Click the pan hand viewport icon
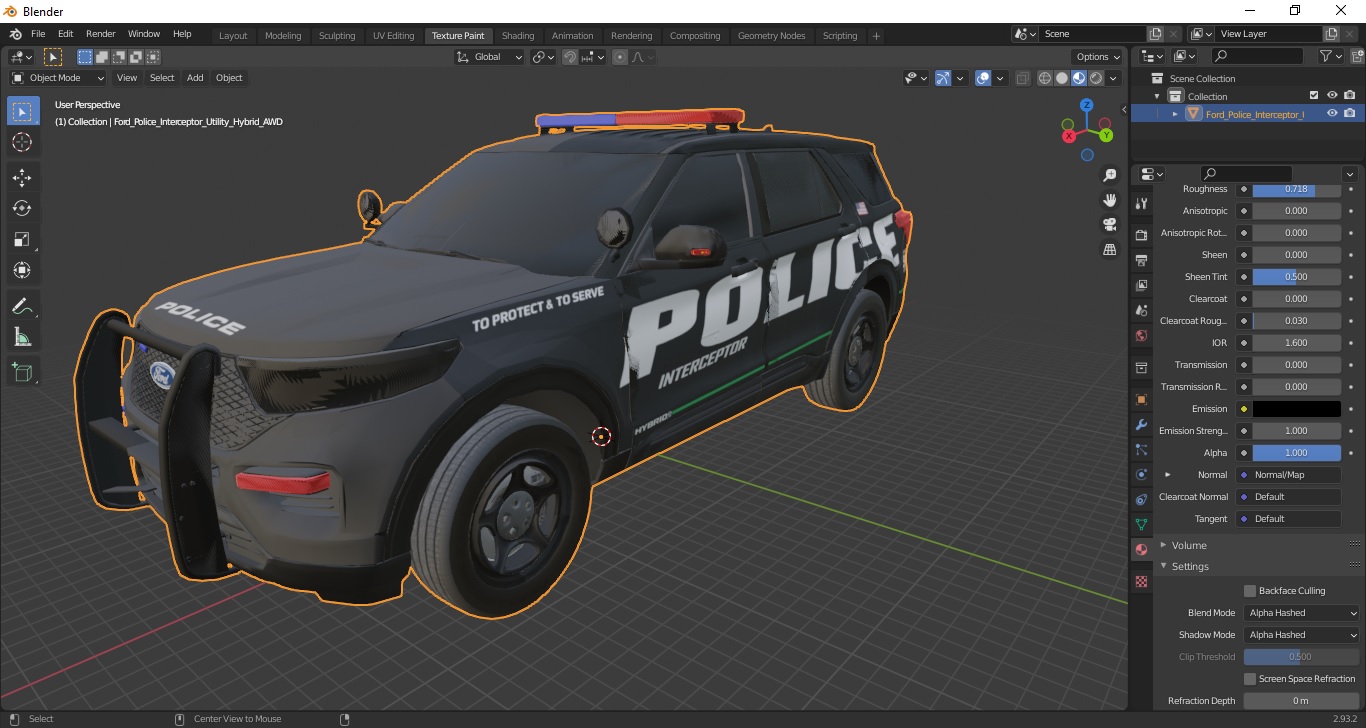The width and height of the screenshot is (1366, 728). pyautogui.click(x=1110, y=199)
